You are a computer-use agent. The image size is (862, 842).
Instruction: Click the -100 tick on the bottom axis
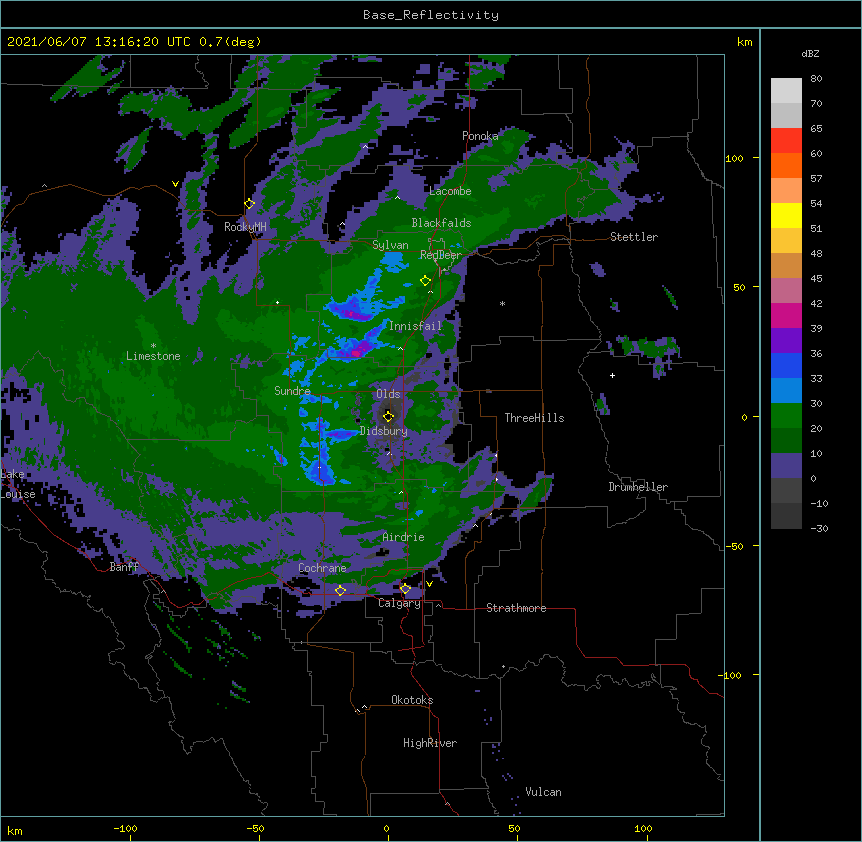125,828
